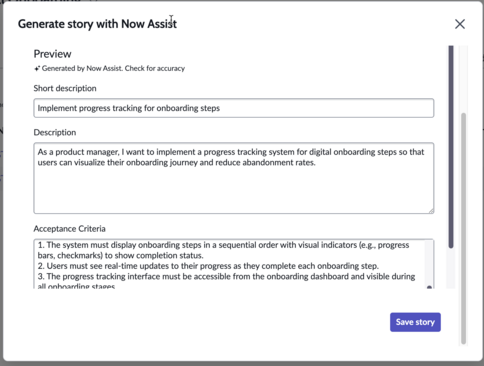This screenshot has height=366, width=484.
Task: Close the Generate story dialog
Action: point(460,24)
